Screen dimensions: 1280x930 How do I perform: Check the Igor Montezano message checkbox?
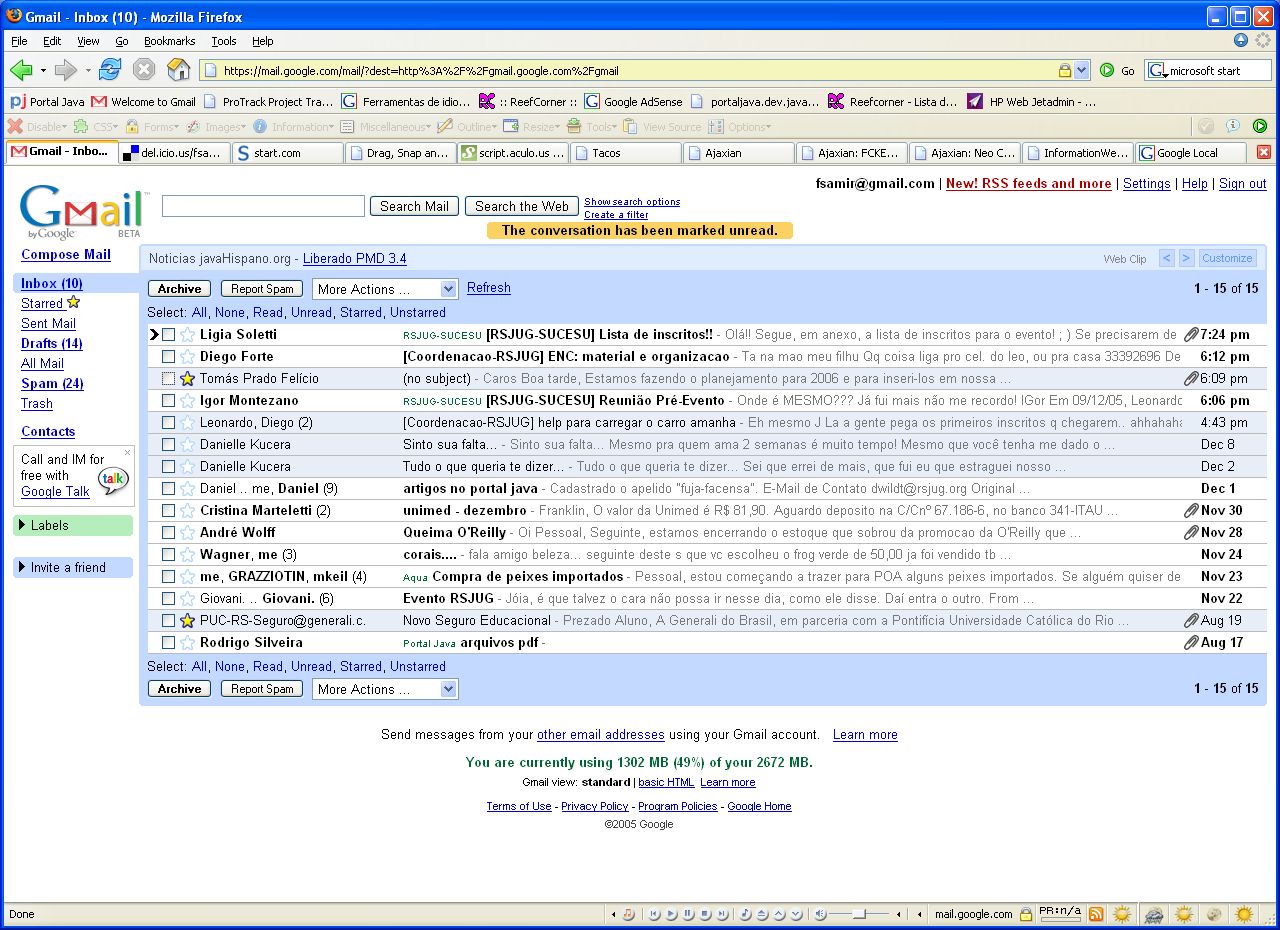tap(168, 401)
